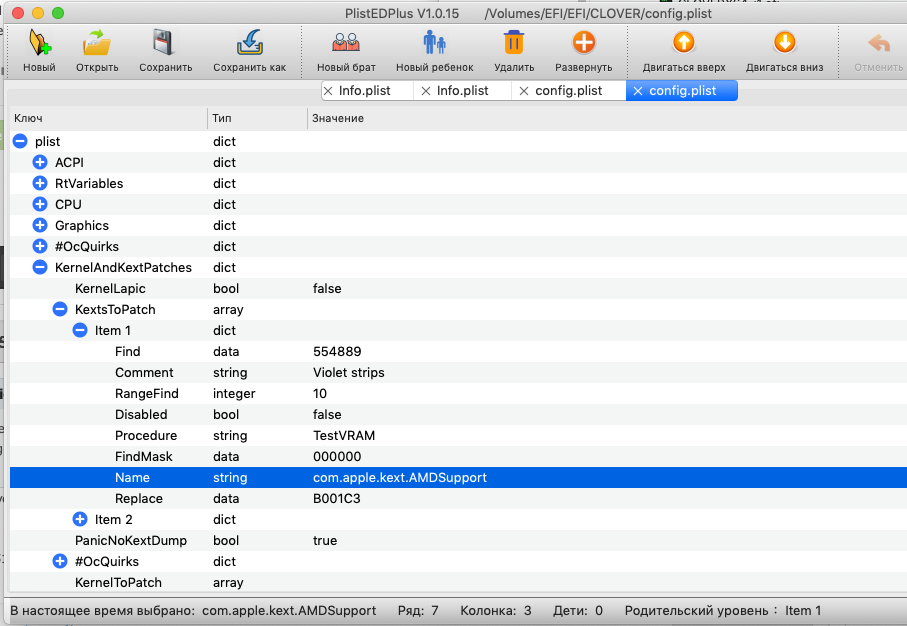The height and width of the screenshot is (626, 907).
Task: Expand the CPU node
Action: click(40, 204)
